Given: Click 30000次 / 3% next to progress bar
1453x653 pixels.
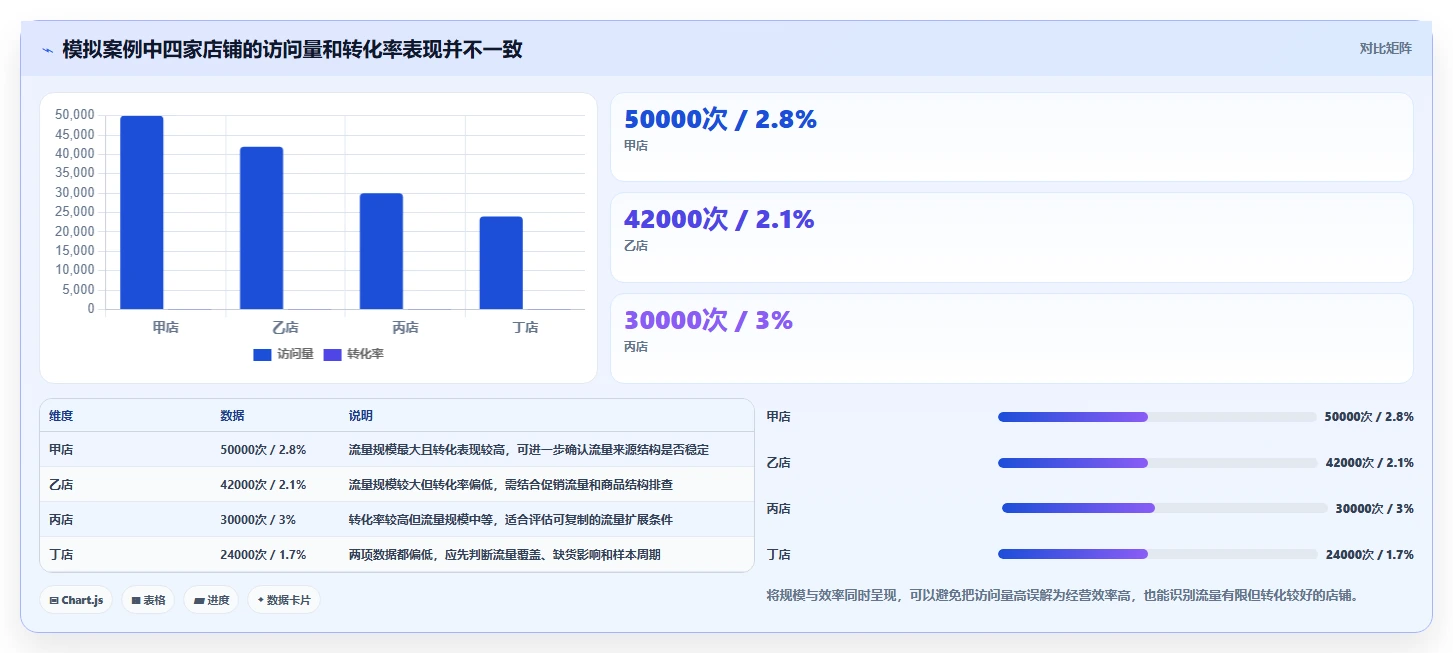Looking at the screenshot, I should click(1374, 508).
